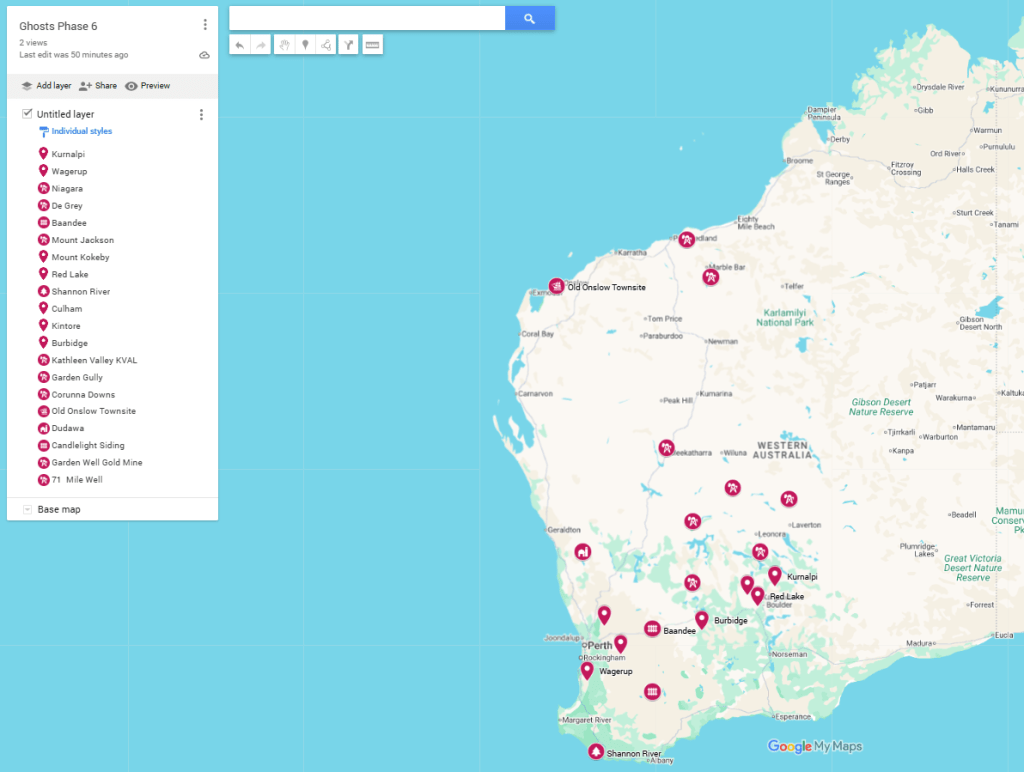Click the Redo arrow in toolbar
This screenshot has width=1024, height=772.
point(261,45)
